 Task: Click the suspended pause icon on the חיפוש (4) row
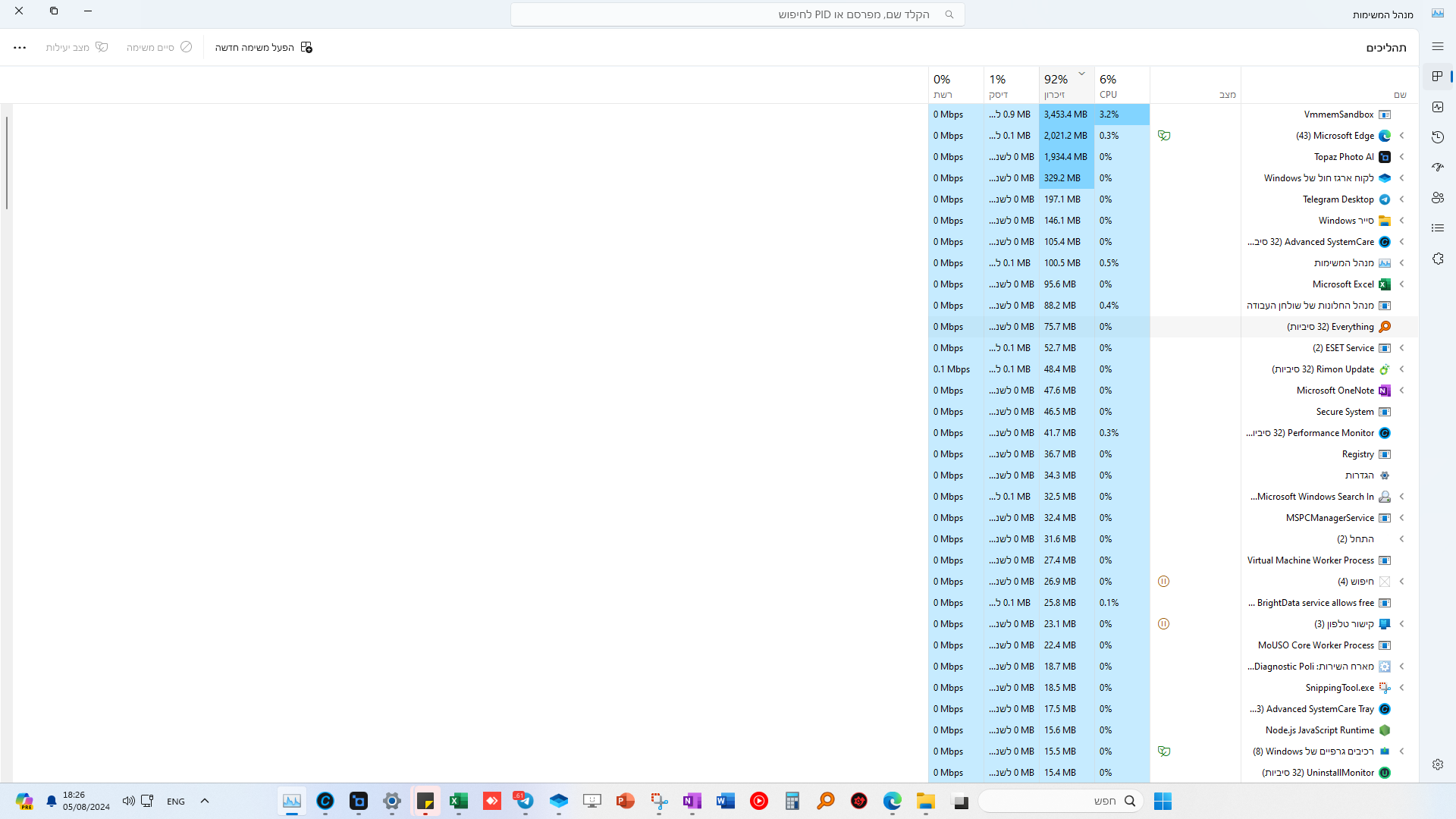point(1164,582)
